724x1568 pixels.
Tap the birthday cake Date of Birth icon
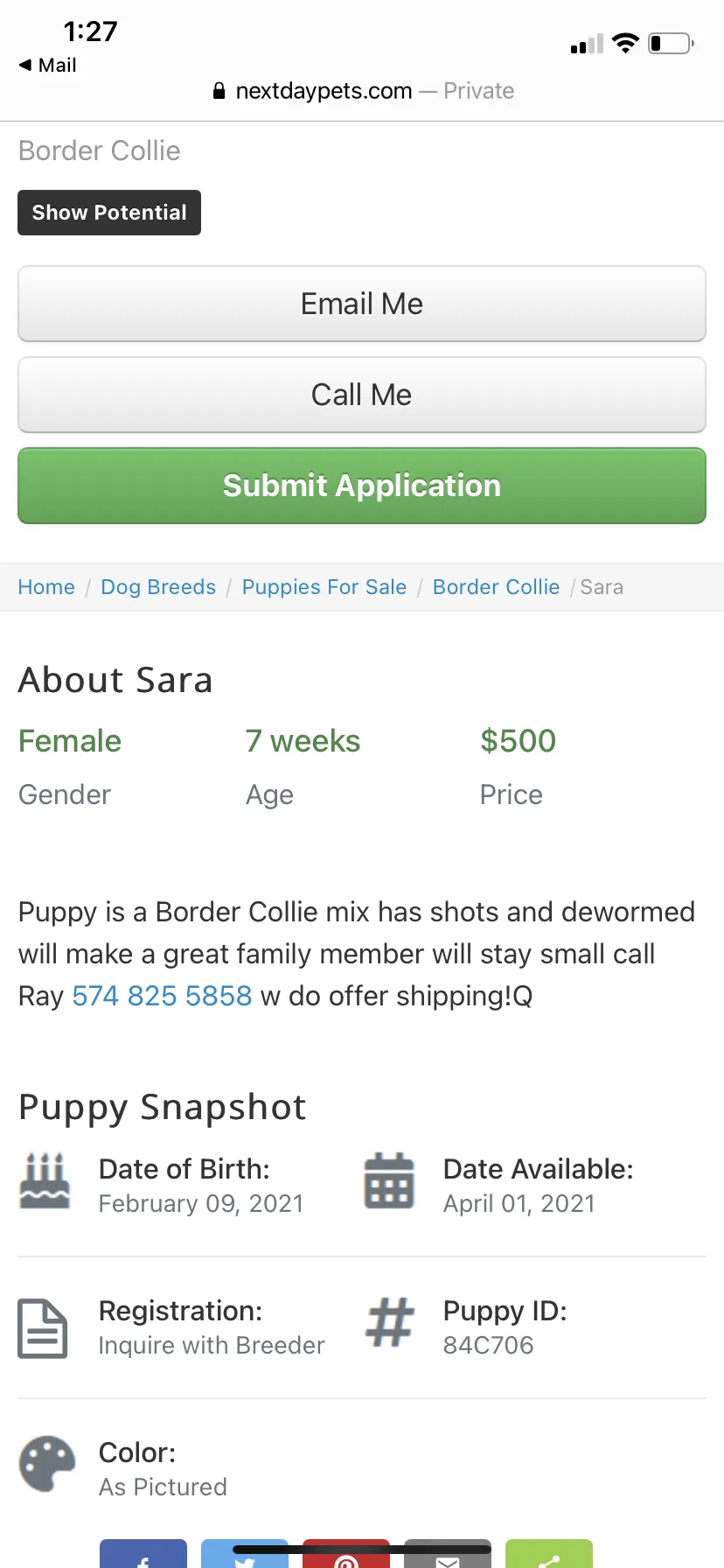(45, 1181)
